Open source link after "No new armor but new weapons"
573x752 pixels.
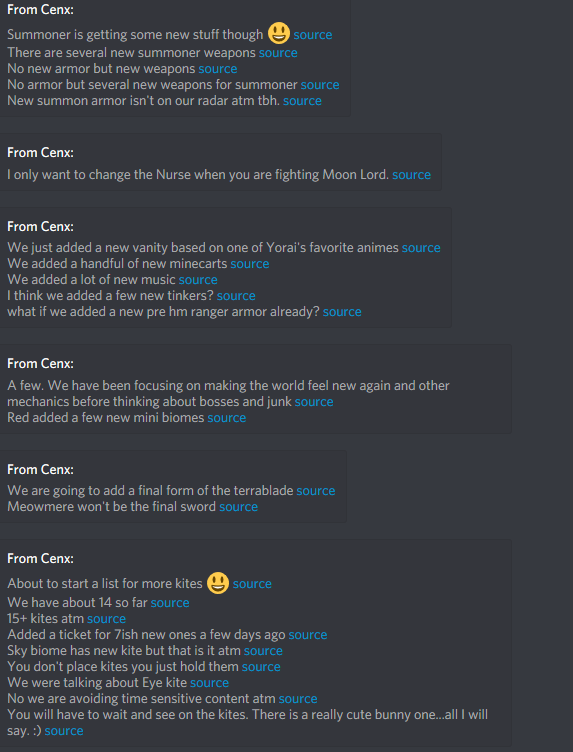tap(218, 69)
